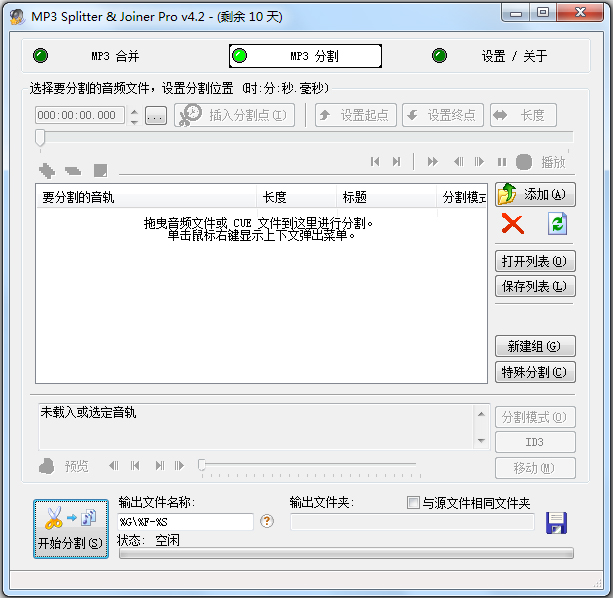Viewport: 613px width, 598px height.
Task: Click 保存列表 (L) button
Action: 535,286
